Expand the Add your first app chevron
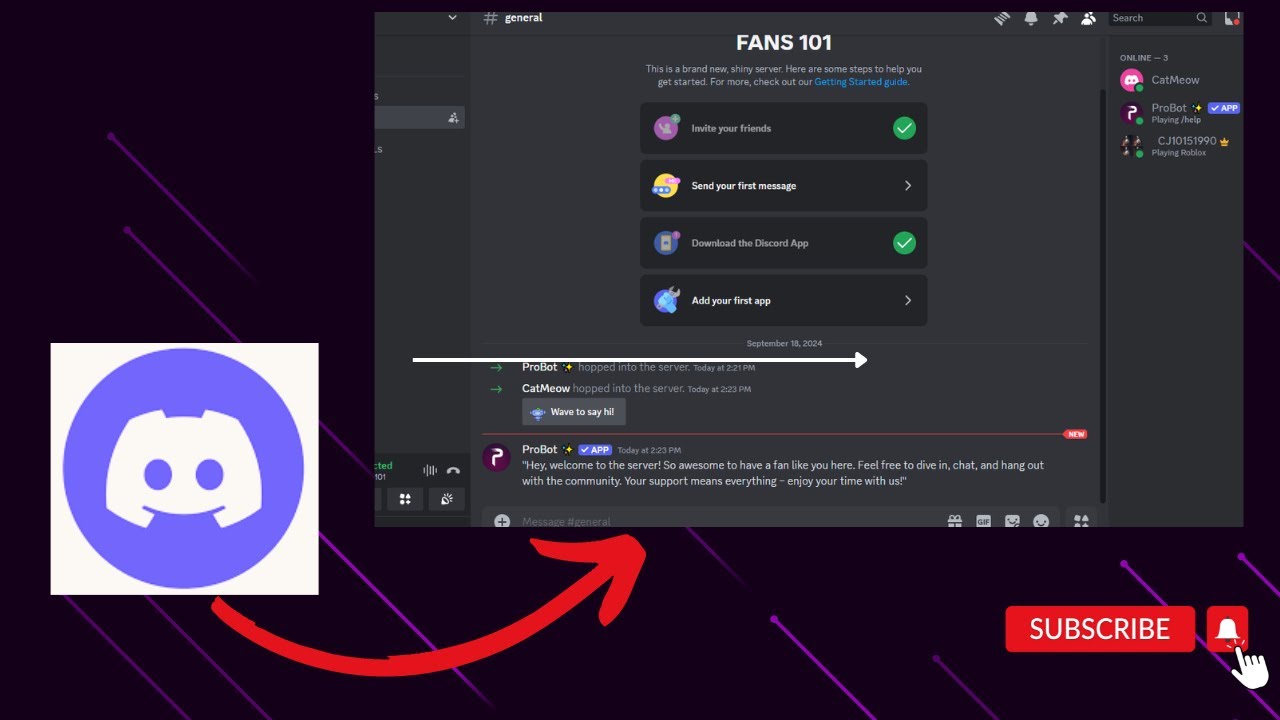The height and width of the screenshot is (720, 1280). (908, 300)
